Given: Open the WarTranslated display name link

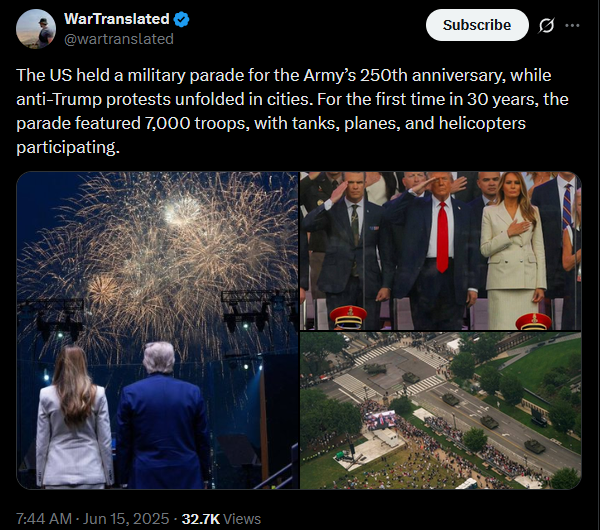Looking at the screenshot, I should click(117, 19).
